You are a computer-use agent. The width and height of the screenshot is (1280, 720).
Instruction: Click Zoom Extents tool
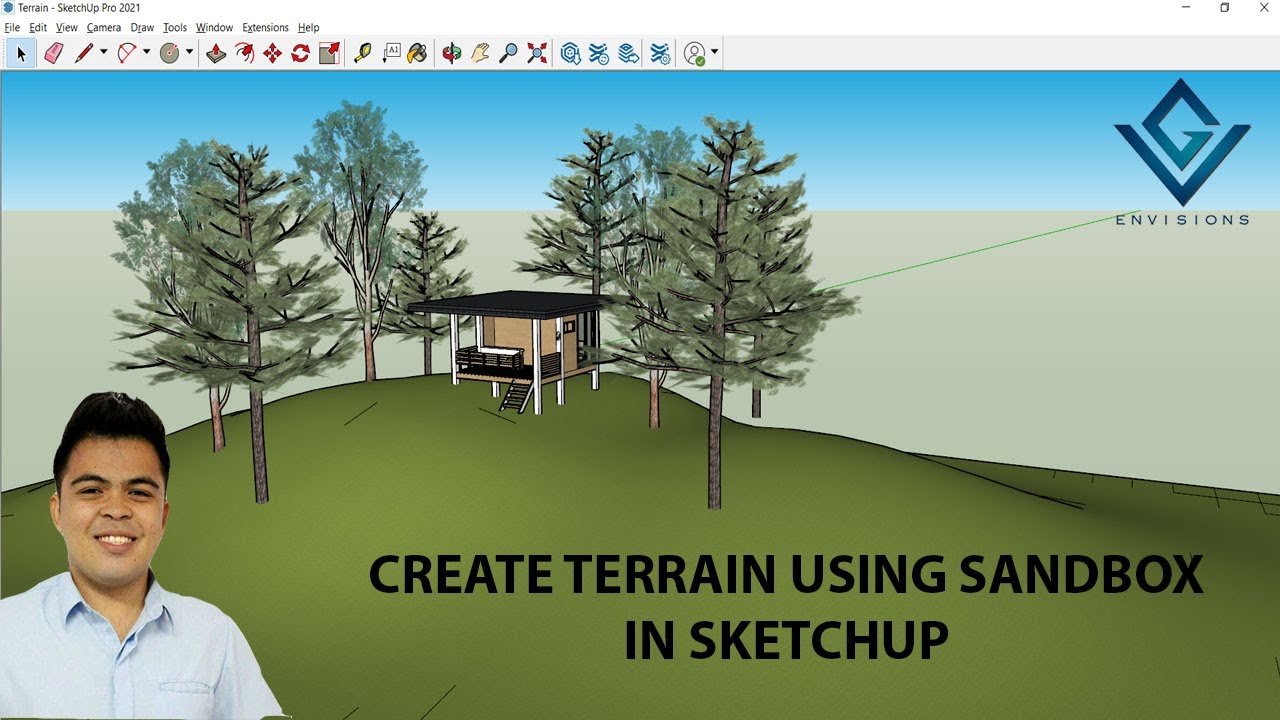tap(537, 53)
